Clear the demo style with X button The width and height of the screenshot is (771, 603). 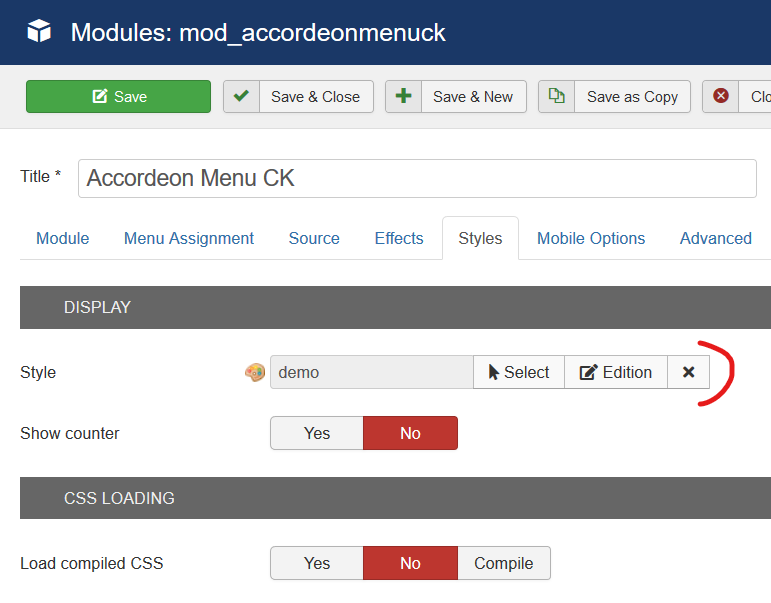point(688,372)
